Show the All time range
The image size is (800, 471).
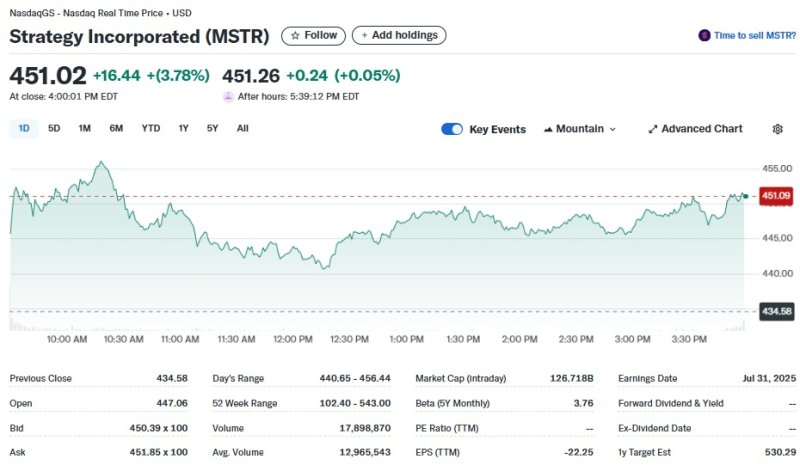coord(242,128)
